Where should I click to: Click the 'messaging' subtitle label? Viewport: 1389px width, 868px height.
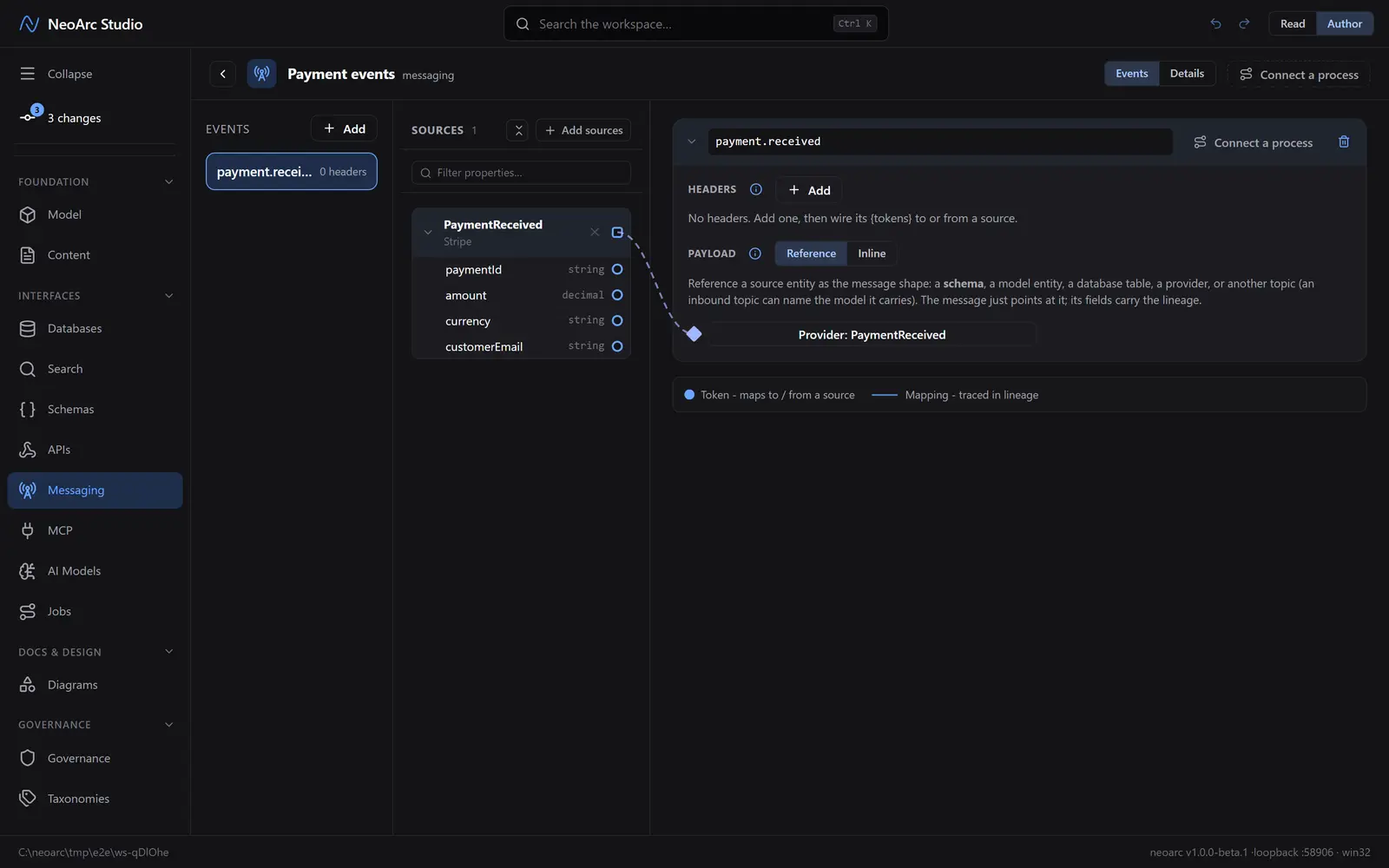pyautogui.click(x=428, y=76)
